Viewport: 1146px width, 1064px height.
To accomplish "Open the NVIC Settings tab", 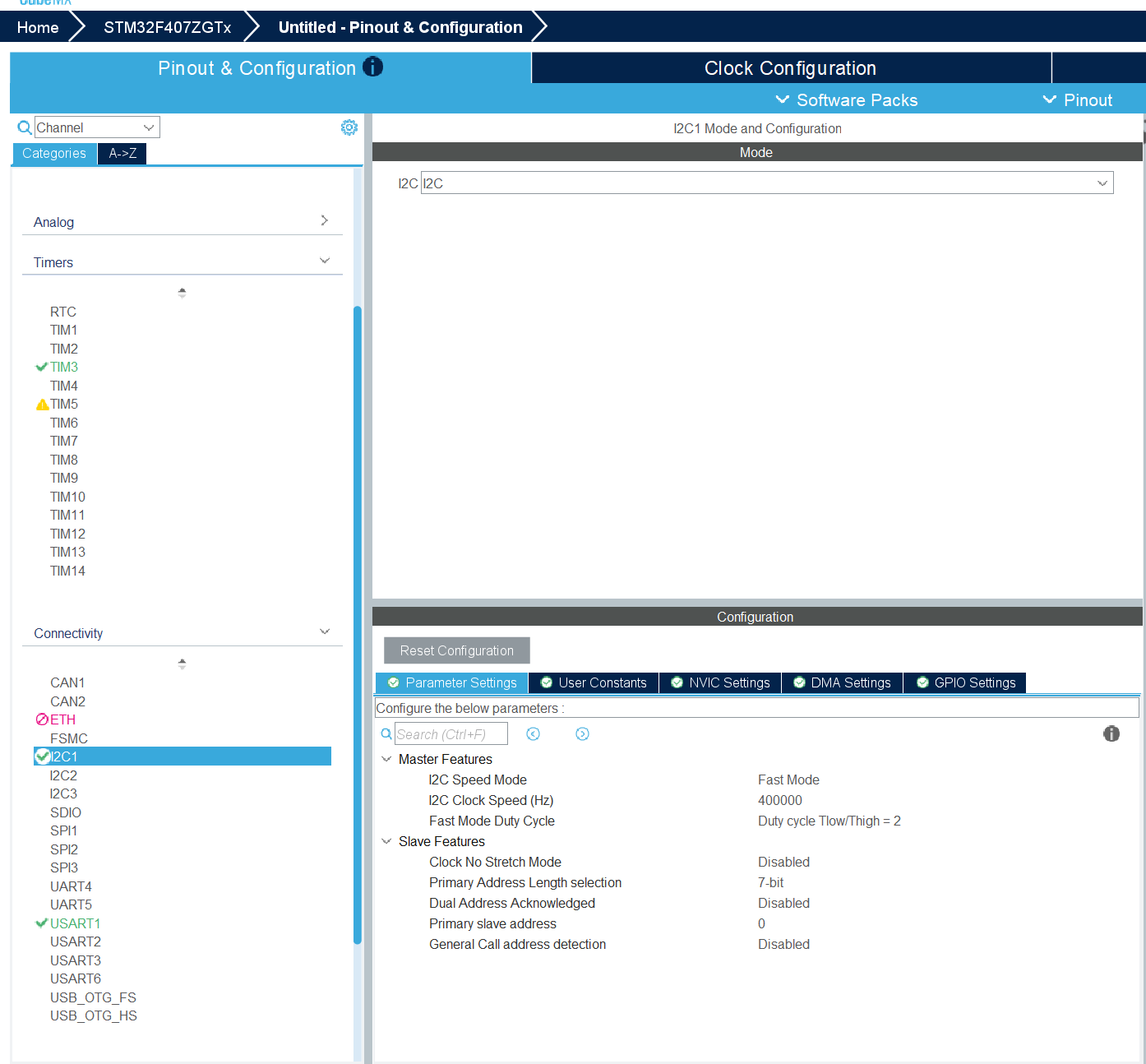I will [721, 683].
